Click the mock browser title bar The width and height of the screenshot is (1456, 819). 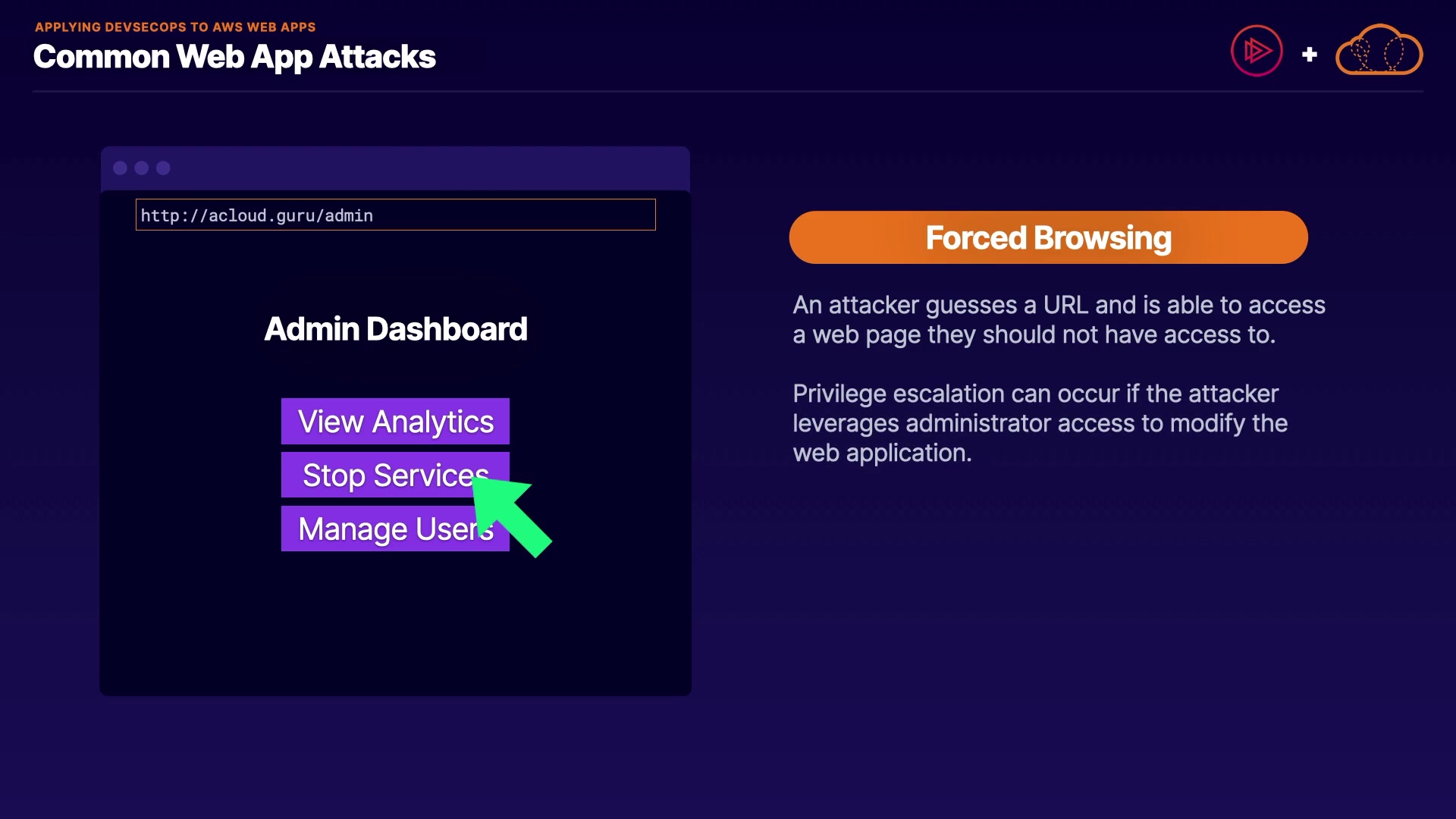pyautogui.click(x=425, y=168)
